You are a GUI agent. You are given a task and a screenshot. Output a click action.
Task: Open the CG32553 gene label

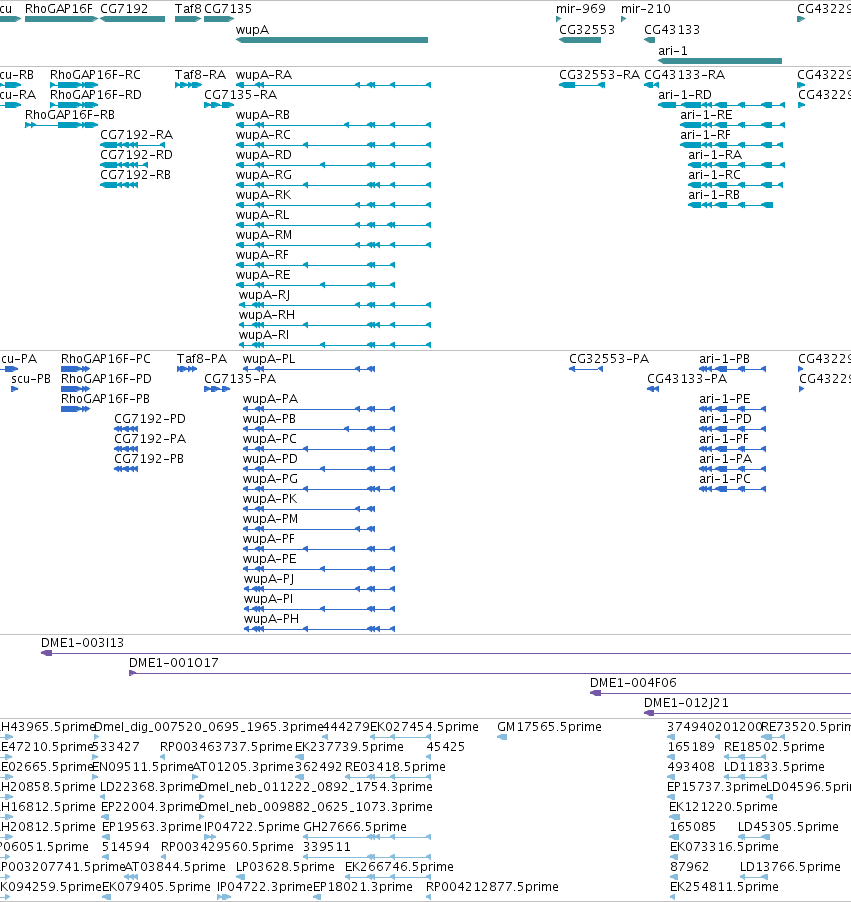tap(587, 30)
